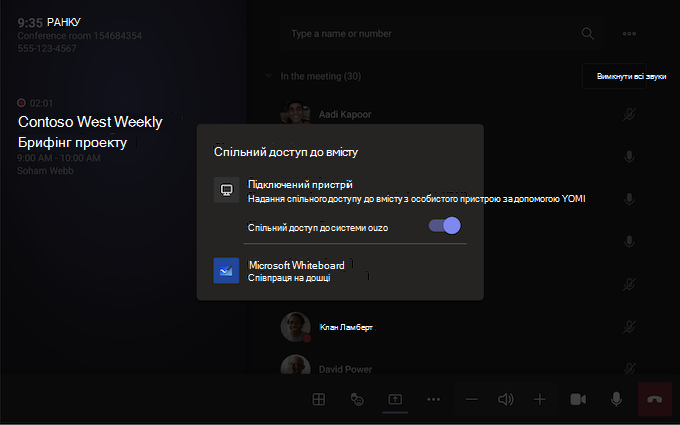Hang up with the red end call button

654,399
